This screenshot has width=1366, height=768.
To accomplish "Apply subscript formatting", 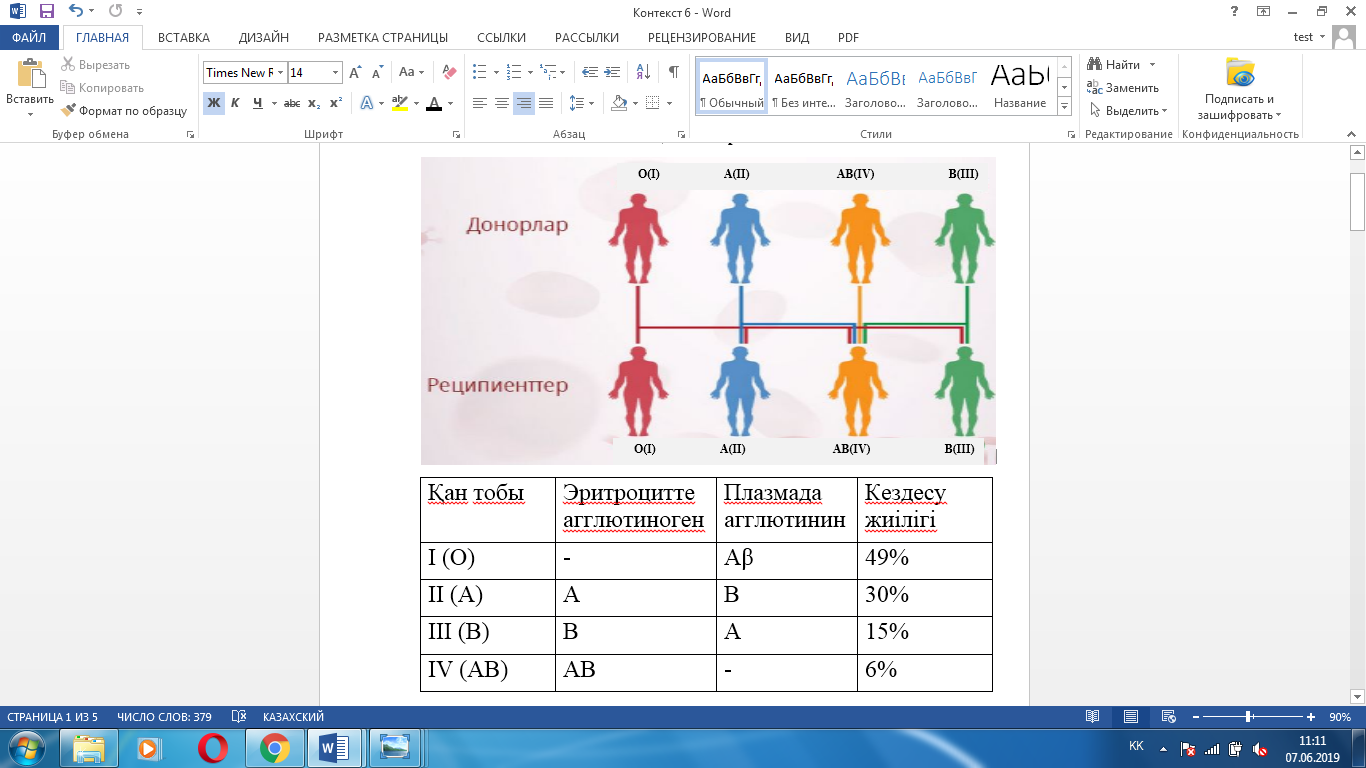I will [314, 103].
